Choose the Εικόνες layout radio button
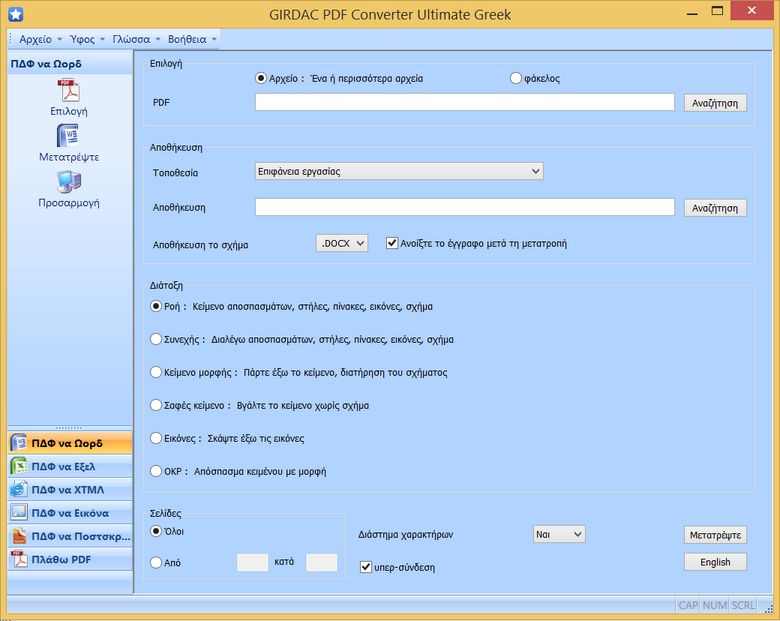Screen dimensions: 780x621 pos(156,438)
